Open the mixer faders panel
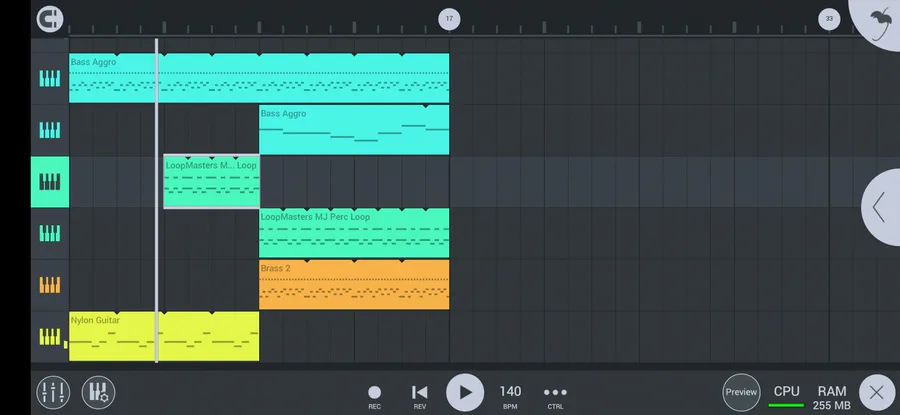The width and height of the screenshot is (900, 415). coord(53,393)
